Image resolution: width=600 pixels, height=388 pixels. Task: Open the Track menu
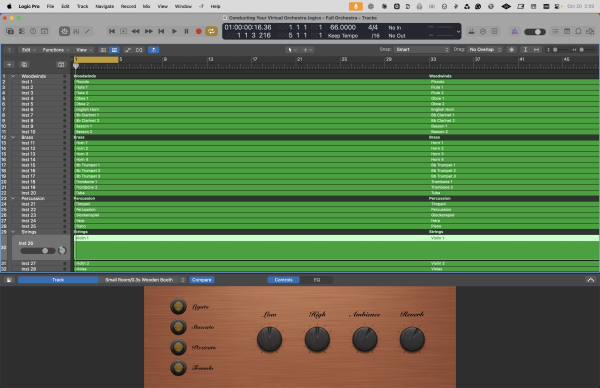(x=82, y=7)
